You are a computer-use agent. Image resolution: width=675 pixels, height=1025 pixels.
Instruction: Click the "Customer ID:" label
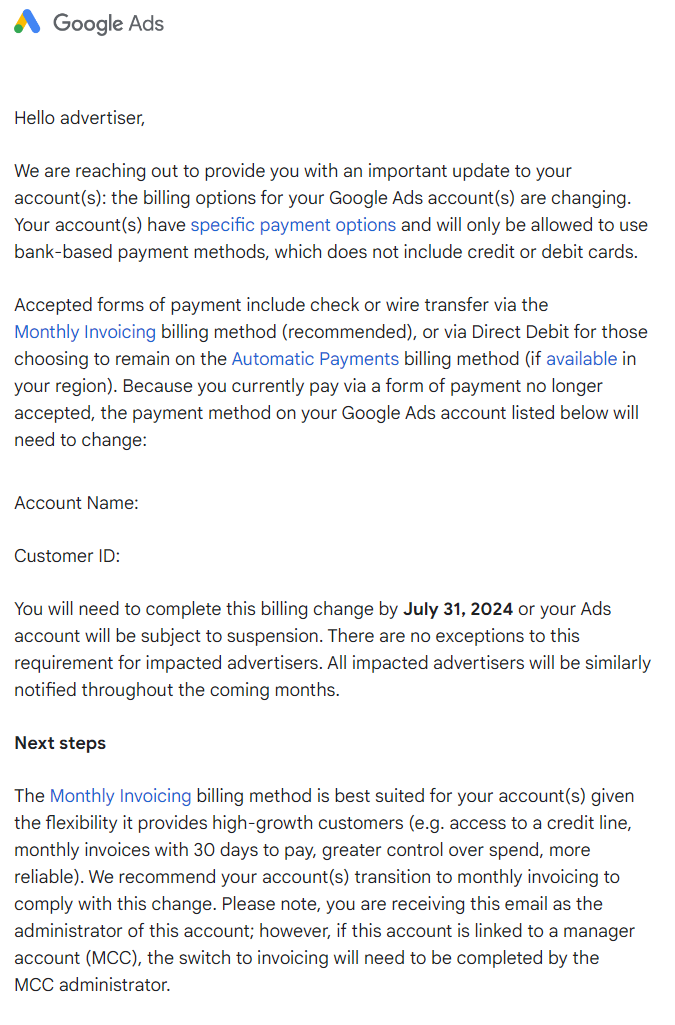point(67,556)
